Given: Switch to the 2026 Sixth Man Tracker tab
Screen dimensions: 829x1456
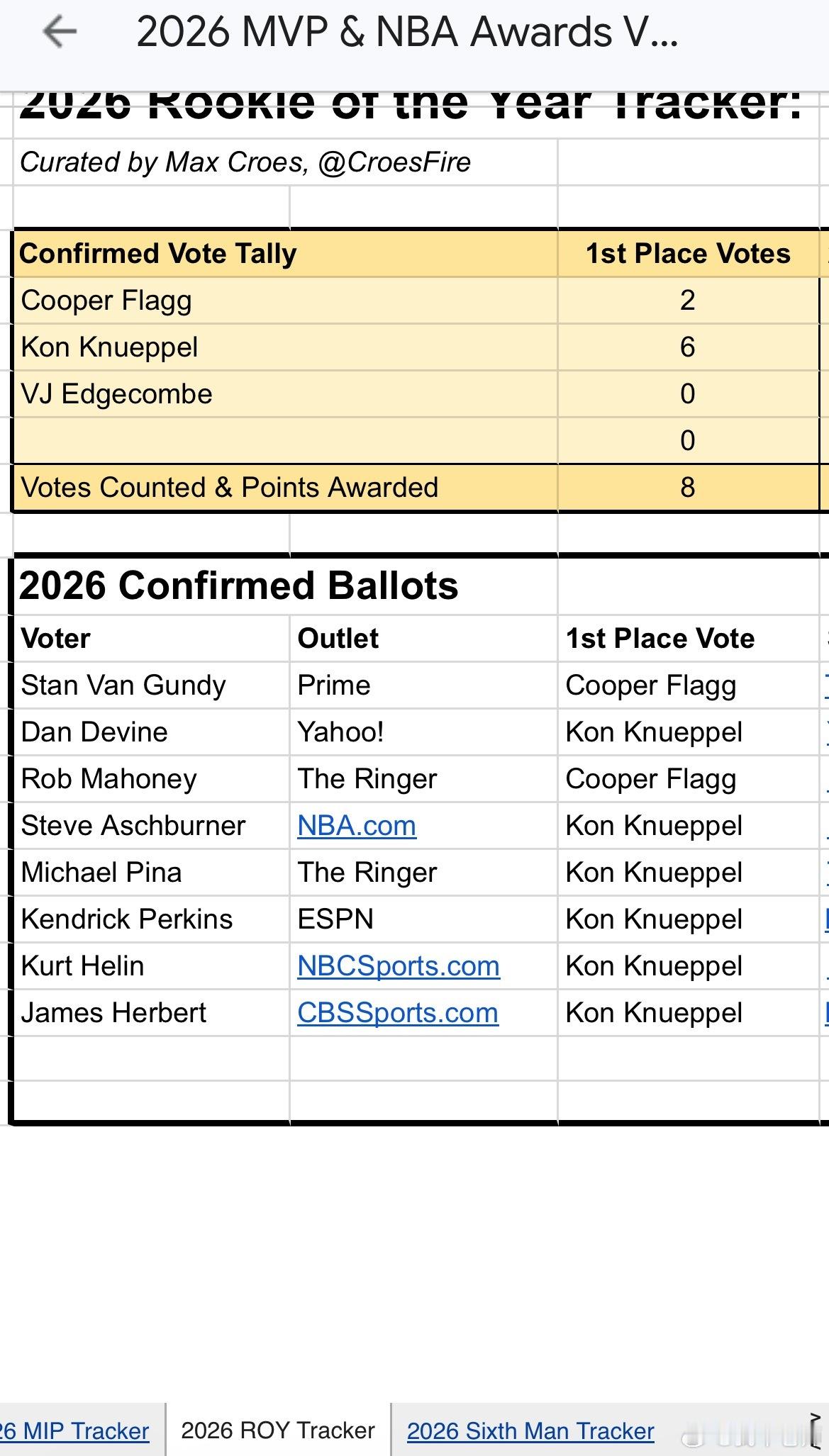Looking at the screenshot, I should 530,1430.
